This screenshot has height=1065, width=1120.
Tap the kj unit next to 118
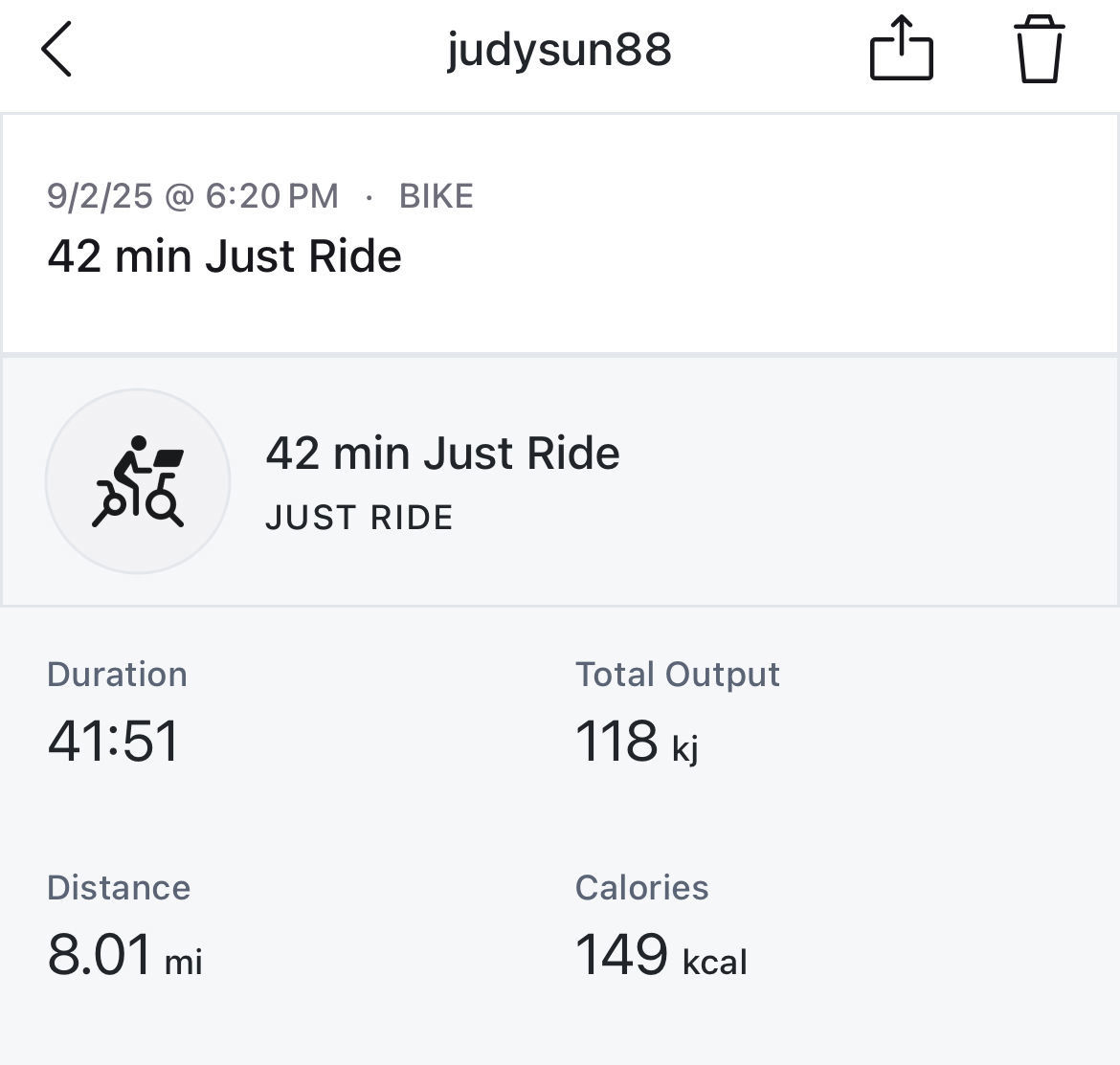click(685, 749)
